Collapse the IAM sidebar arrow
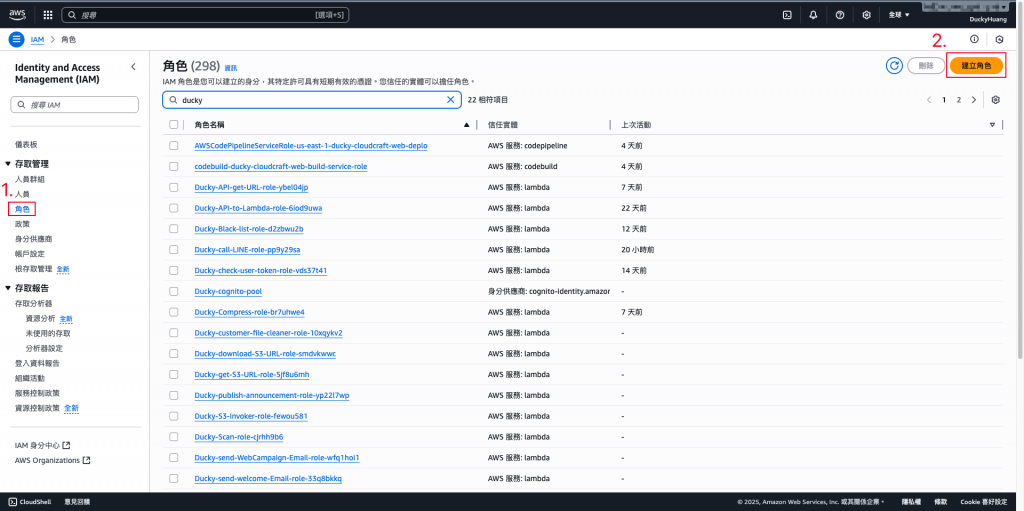 click(x=133, y=67)
